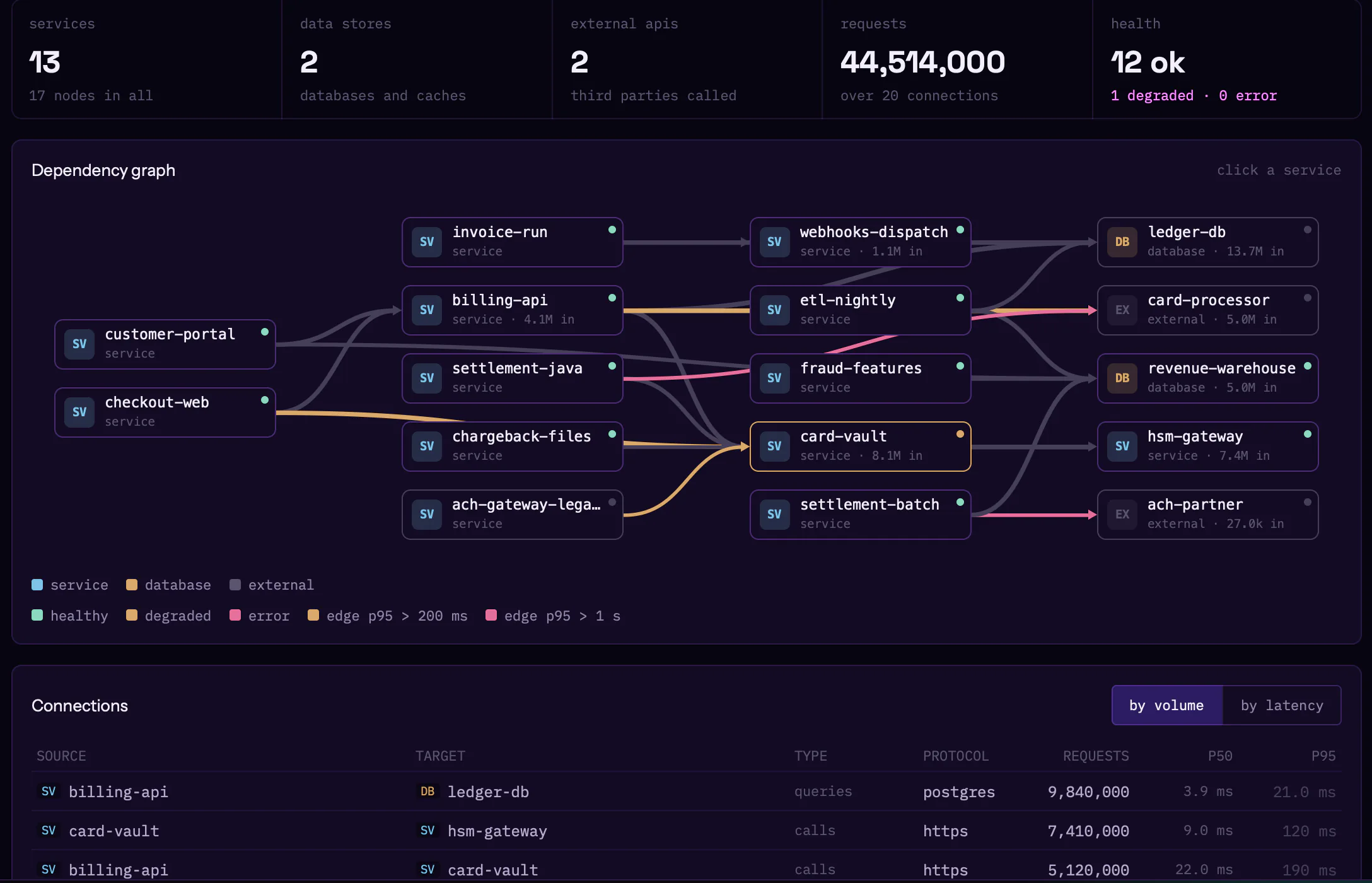Switch connections sorting to by latency
Viewport: 1372px width, 883px height.
pos(1282,705)
